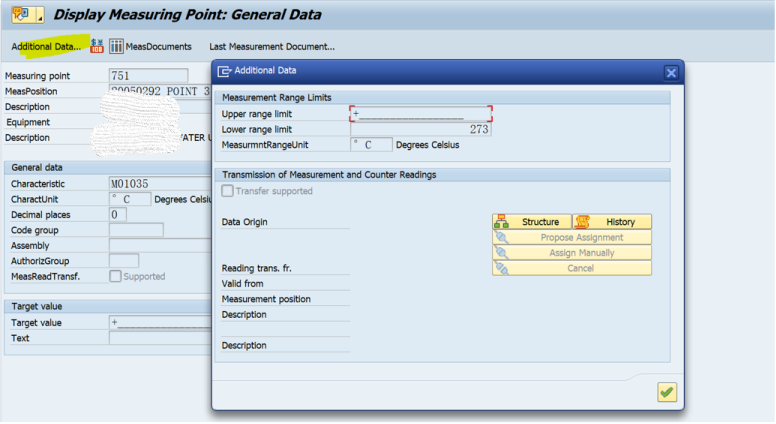Click the Decimal places field

point(118,215)
